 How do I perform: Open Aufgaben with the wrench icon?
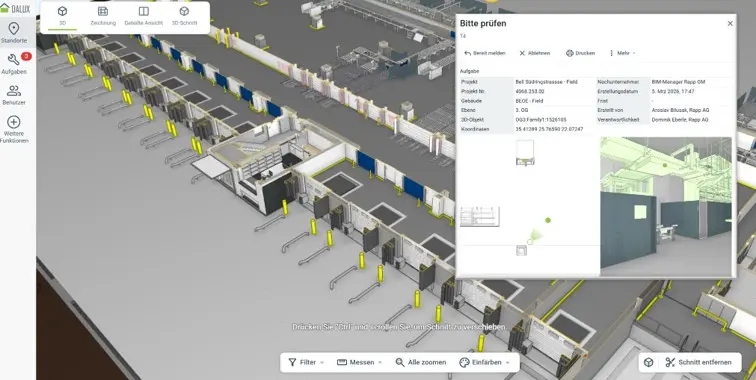[14, 64]
